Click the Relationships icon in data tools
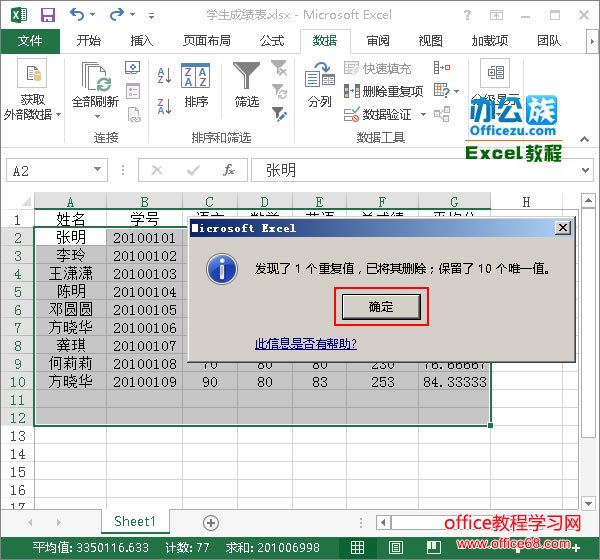 pos(442,114)
